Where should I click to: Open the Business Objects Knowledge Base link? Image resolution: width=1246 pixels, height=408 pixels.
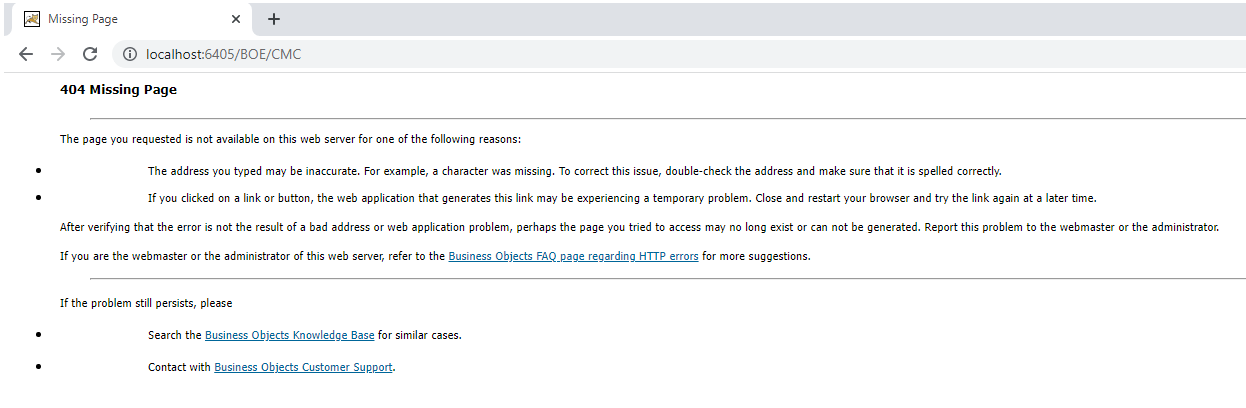(x=289, y=335)
